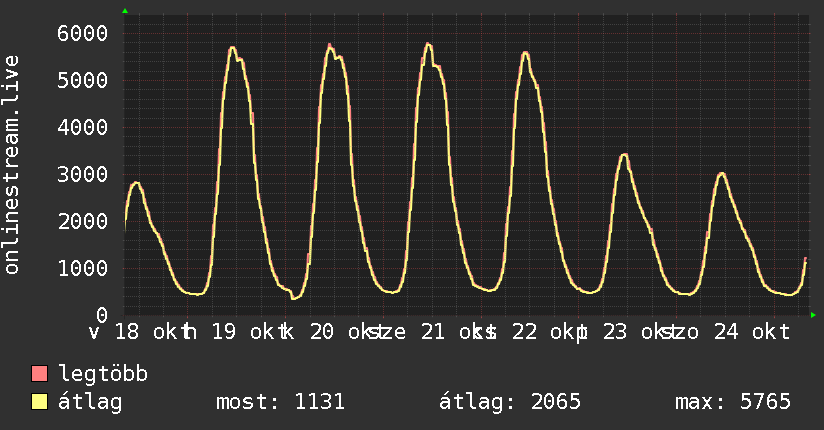This screenshot has height=430, width=824.
Task: Click the green arrow ending the x-axis
Action: [813, 315]
